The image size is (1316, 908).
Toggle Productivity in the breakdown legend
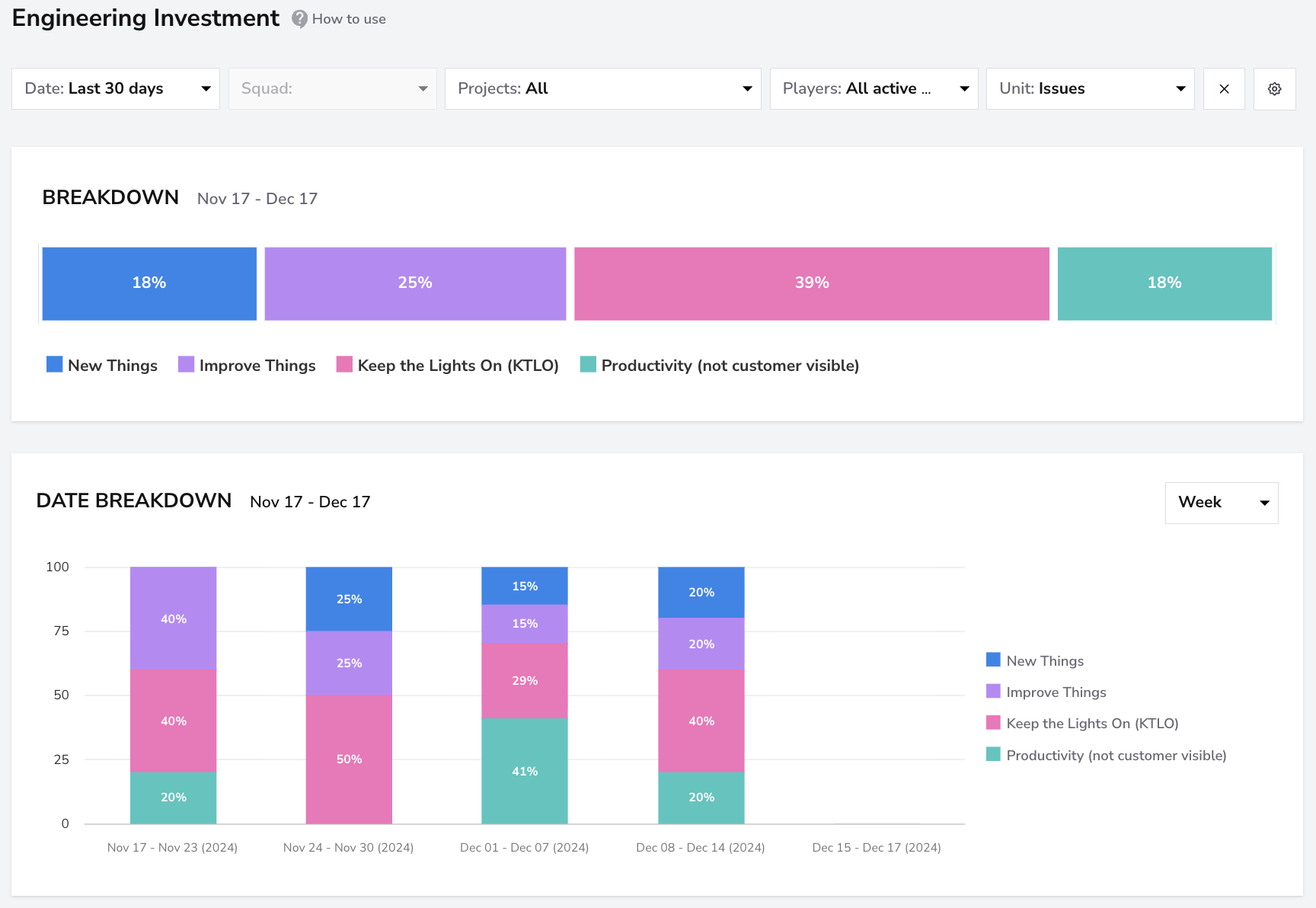[720, 366]
